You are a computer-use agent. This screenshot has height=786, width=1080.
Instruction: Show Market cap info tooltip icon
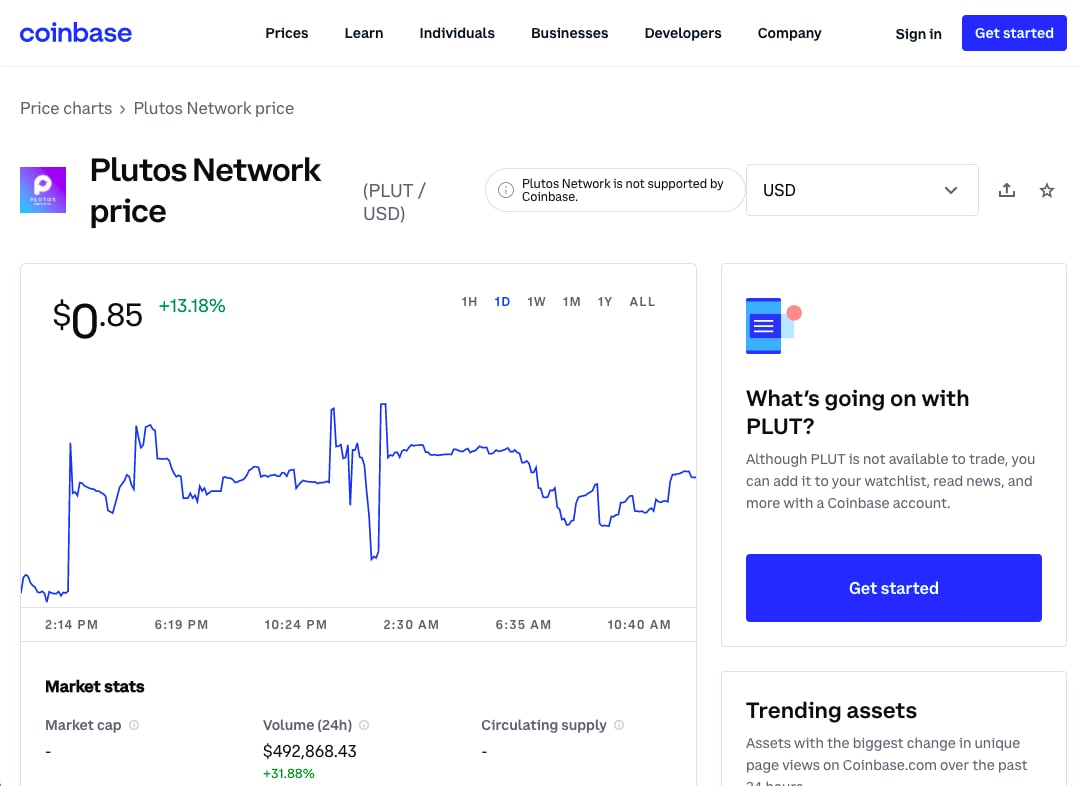click(134, 725)
